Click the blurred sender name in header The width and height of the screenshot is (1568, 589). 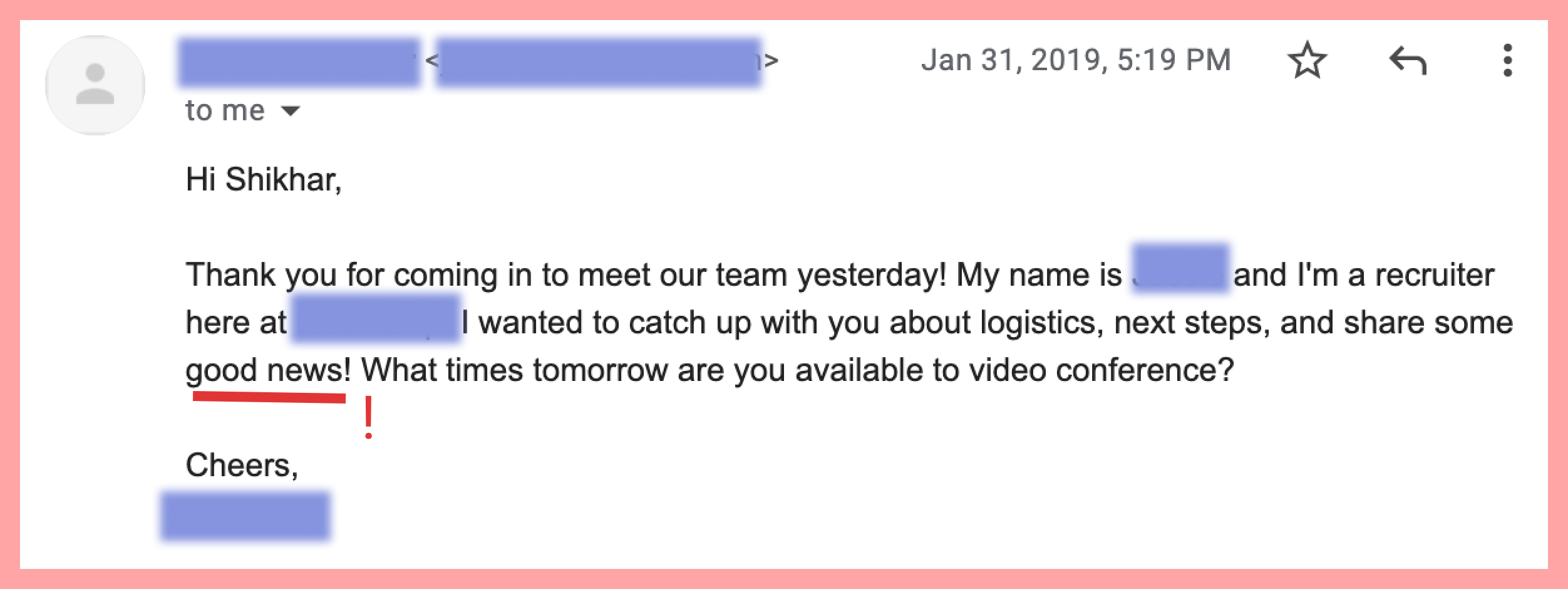(x=299, y=61)
